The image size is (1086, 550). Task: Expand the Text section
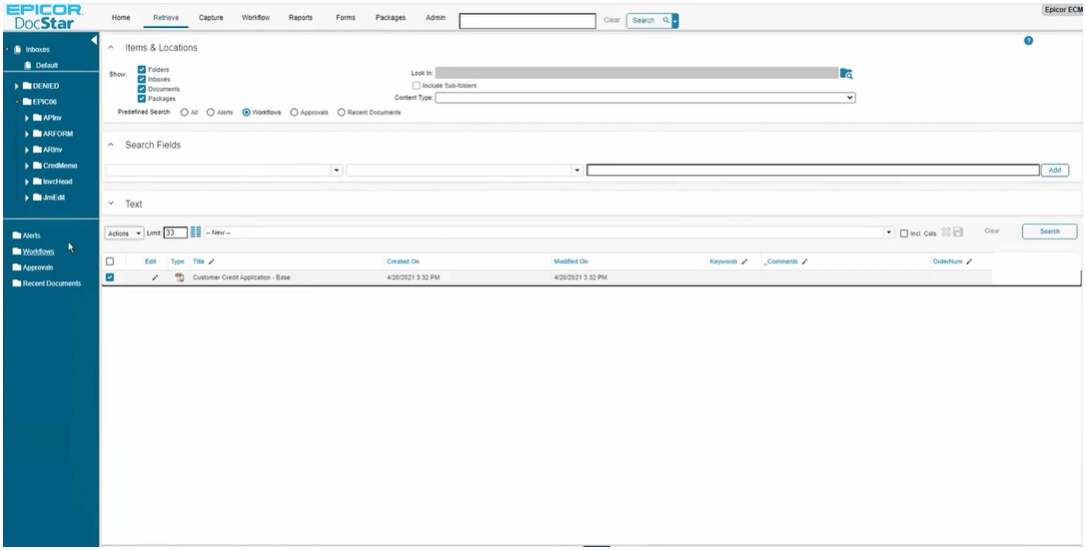(111, 204)
